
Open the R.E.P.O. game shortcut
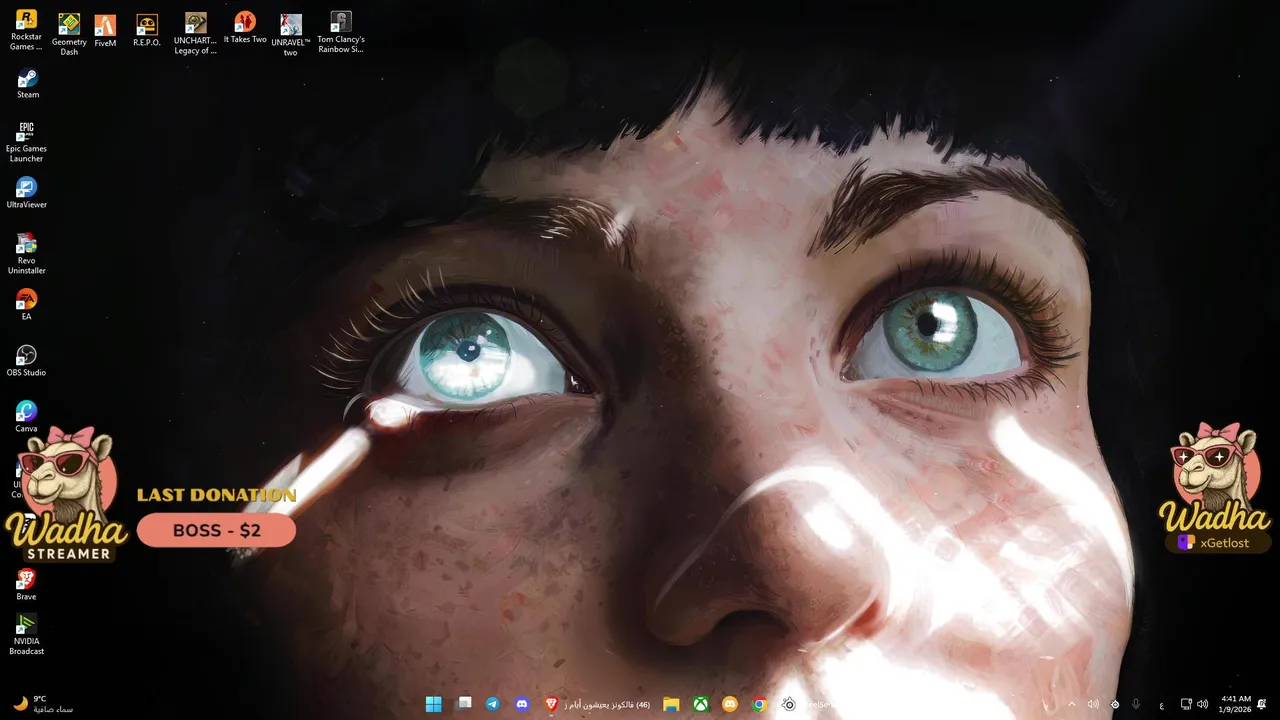(147, 32)
